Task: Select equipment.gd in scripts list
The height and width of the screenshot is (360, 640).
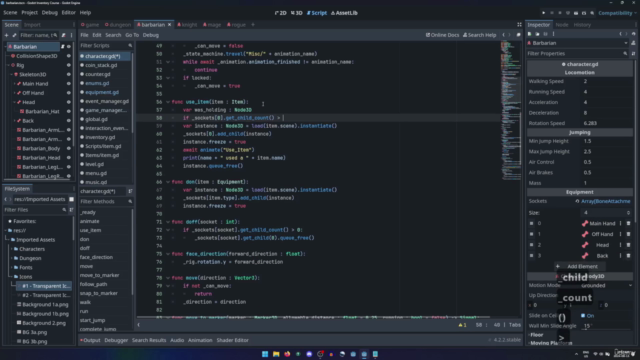Action: [102, 92]
